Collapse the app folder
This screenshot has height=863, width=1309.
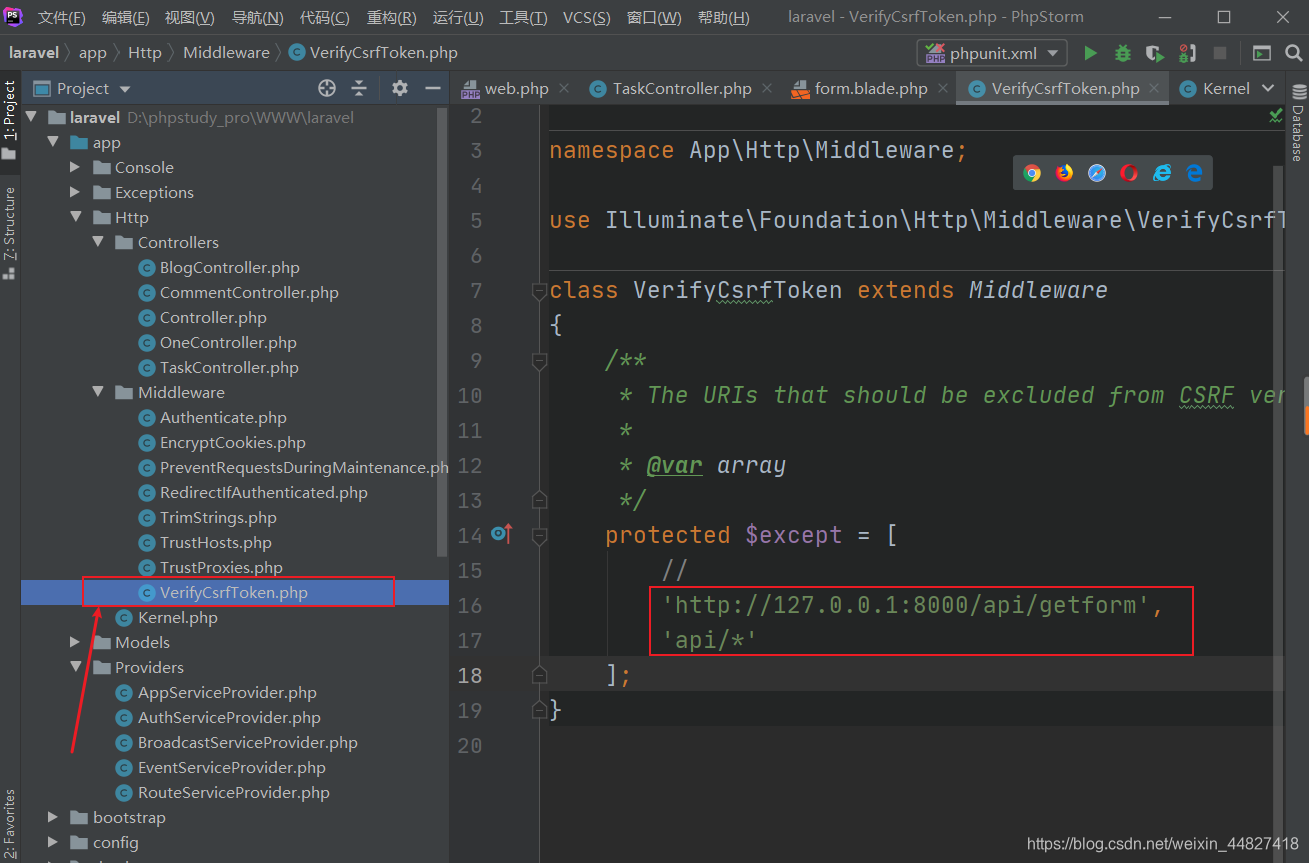(53, 142)
